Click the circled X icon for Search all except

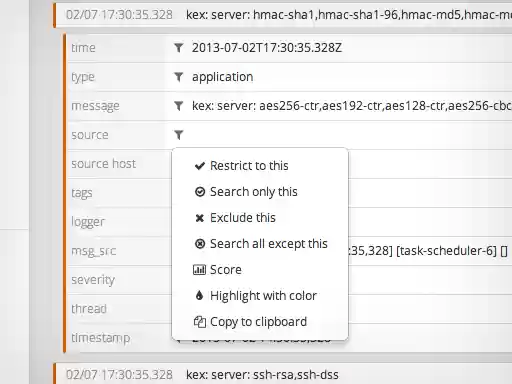pyautogui.click(x=200, y=244)
